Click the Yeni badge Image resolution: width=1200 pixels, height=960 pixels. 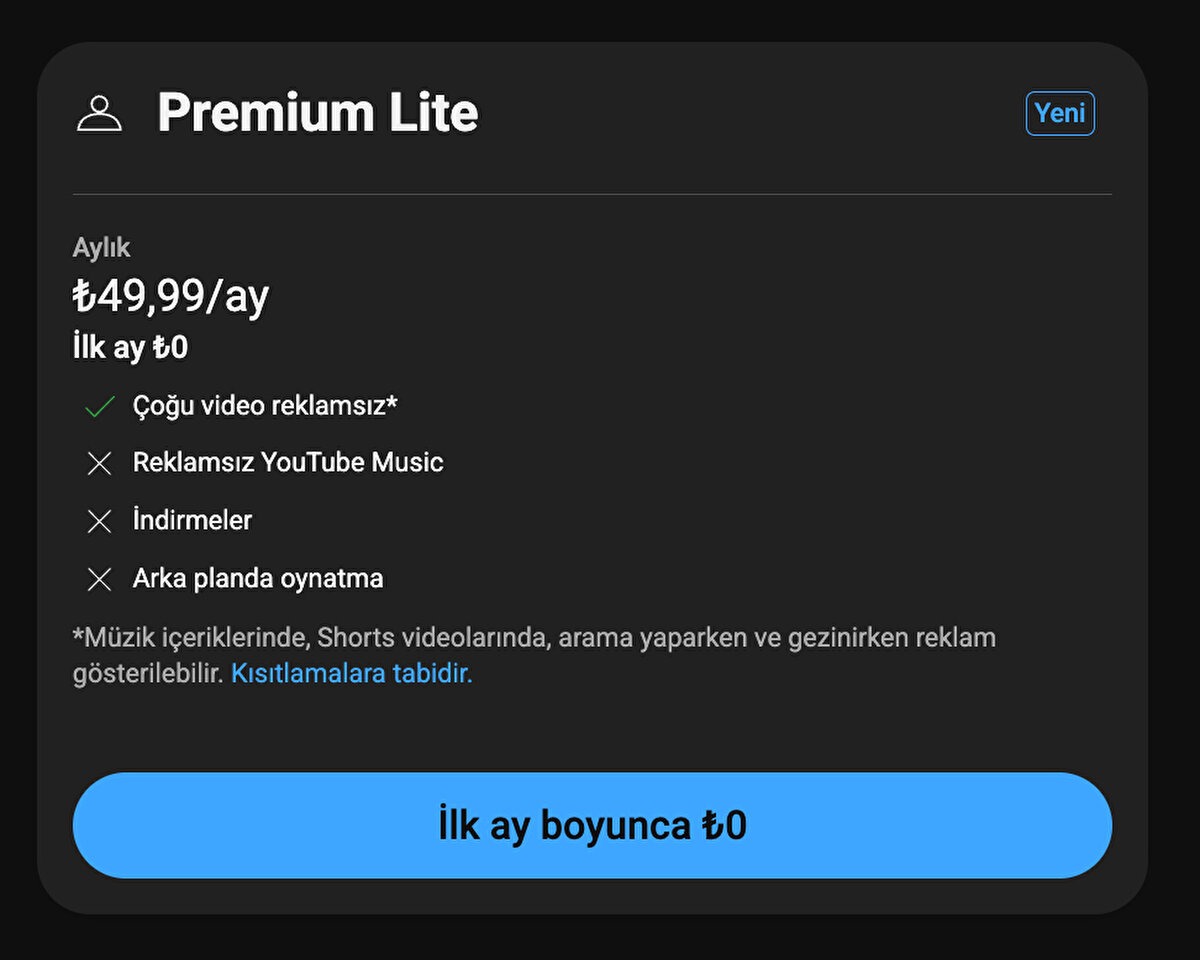pos(1060,113)
